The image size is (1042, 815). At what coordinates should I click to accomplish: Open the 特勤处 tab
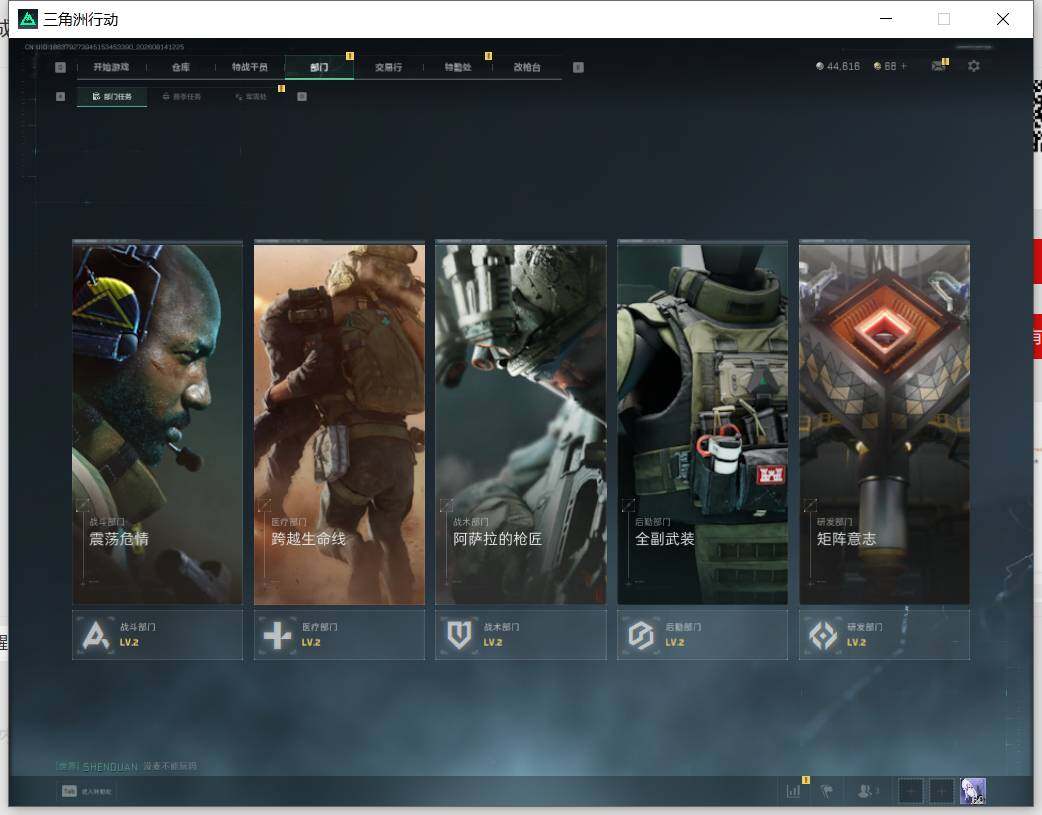458,67
